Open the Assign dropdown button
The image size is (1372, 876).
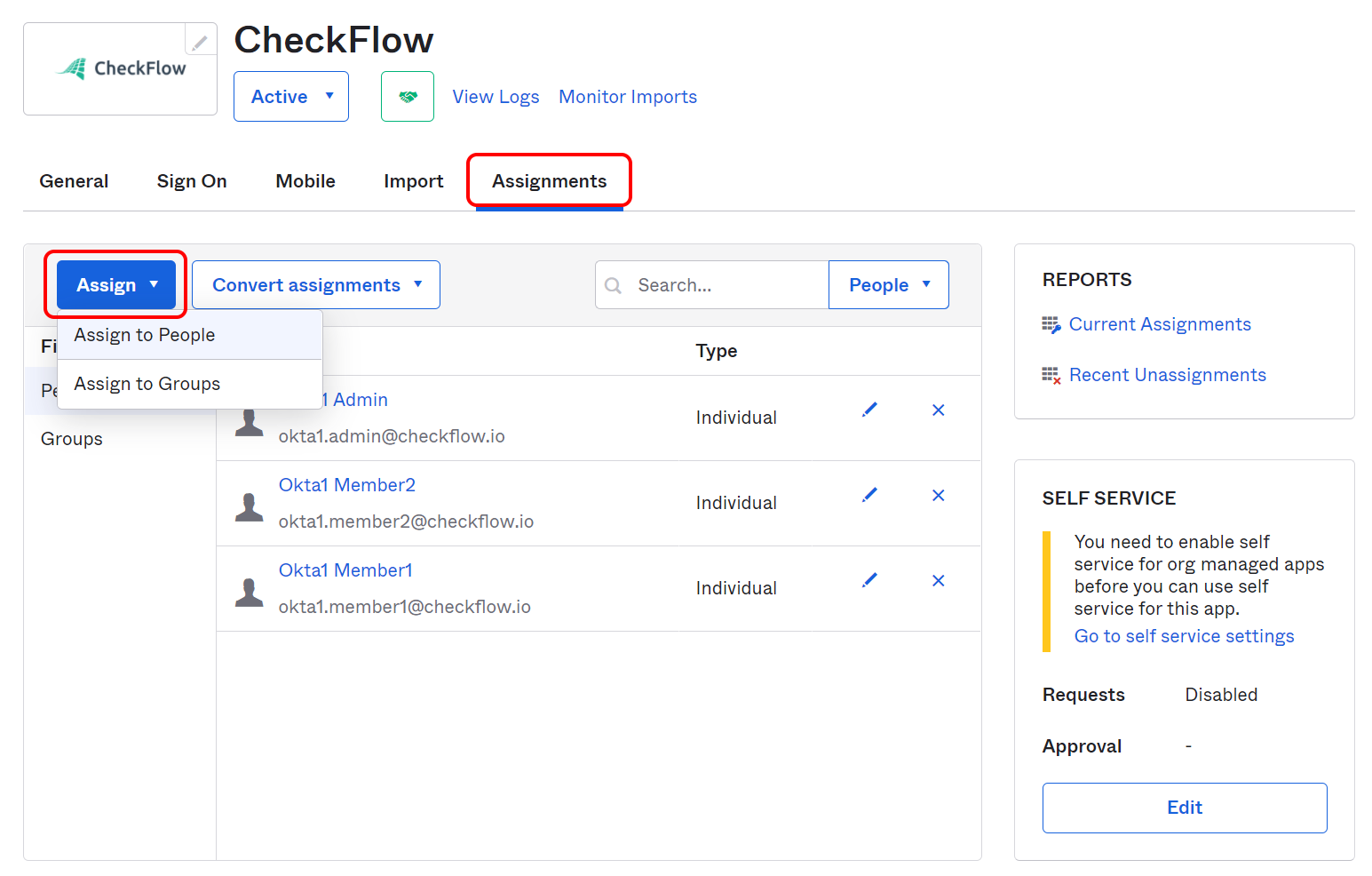pos(116,285)
